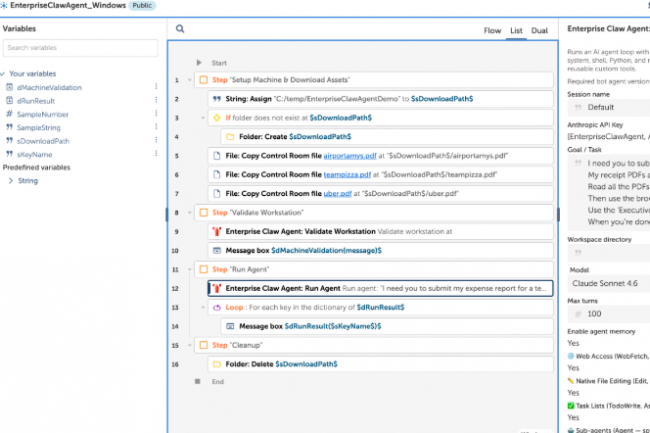Click the Workspace directory field
This screenshot has height=433, width=650.
(x=609, y=252)
